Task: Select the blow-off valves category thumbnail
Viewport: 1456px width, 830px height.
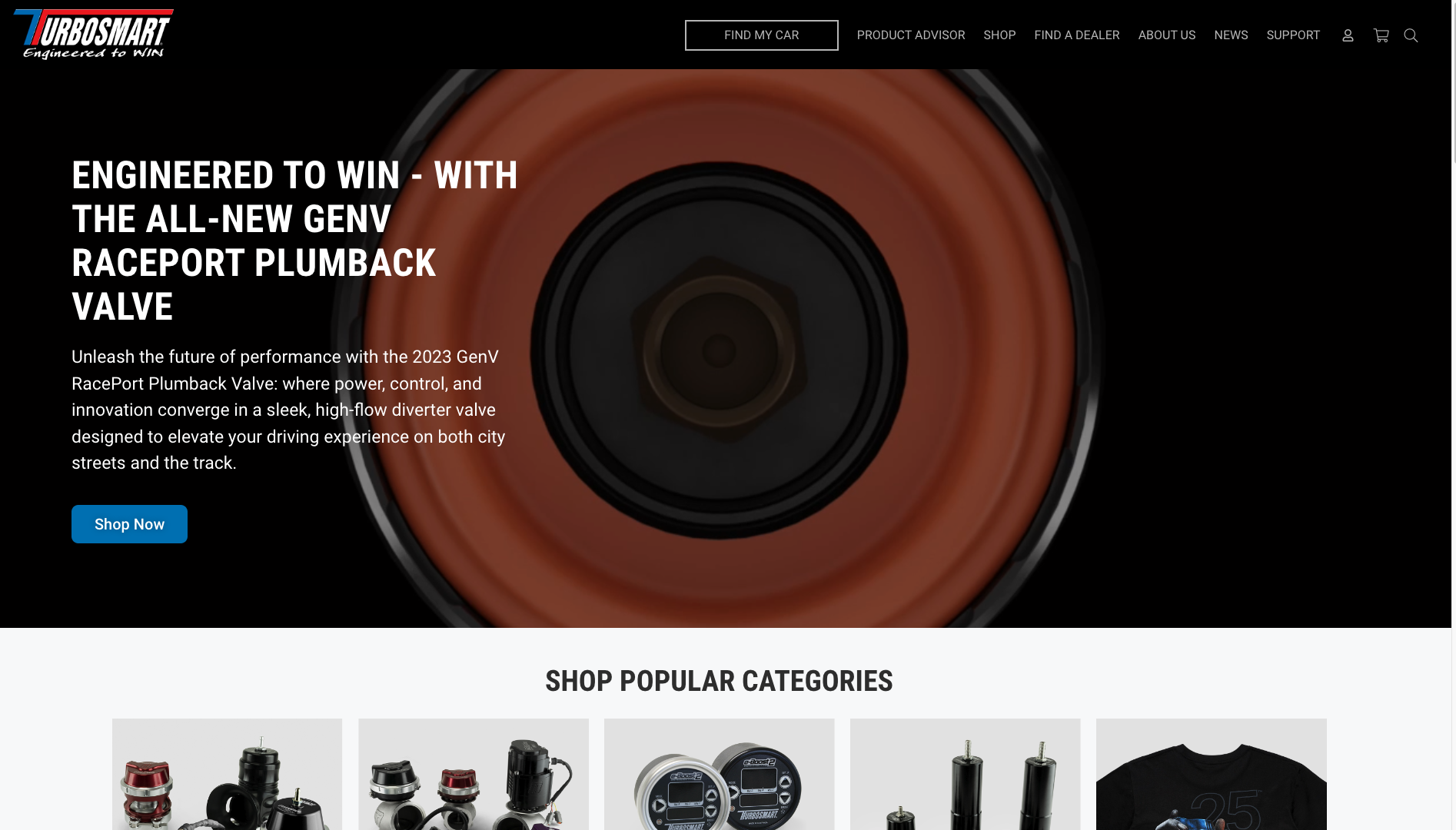Action: (227, 774)
